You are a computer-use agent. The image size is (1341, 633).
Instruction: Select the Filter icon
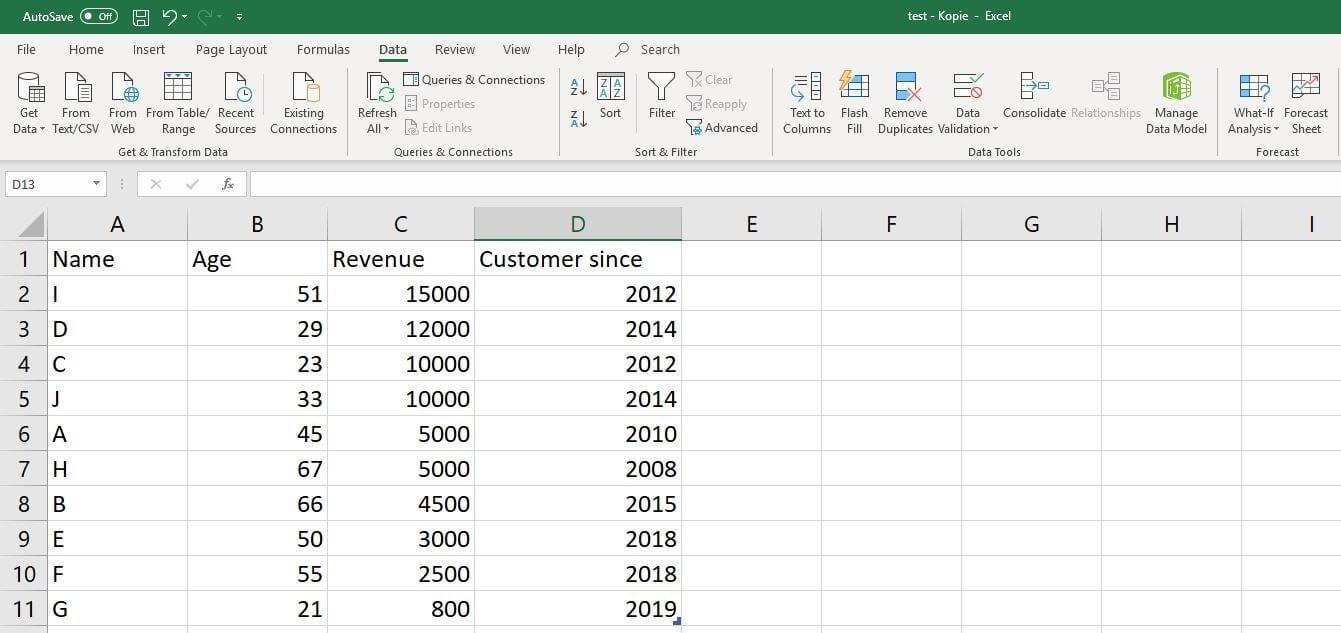pyautogui.click(x=661, y=97)
